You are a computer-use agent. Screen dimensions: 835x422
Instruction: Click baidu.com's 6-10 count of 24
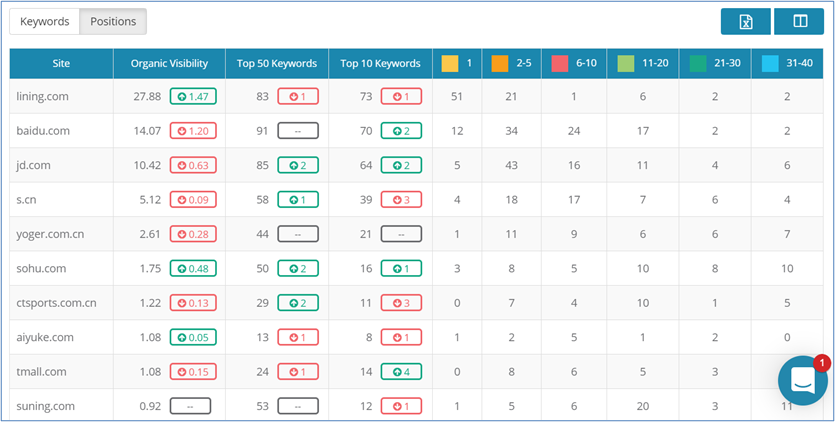click(574, 131)
